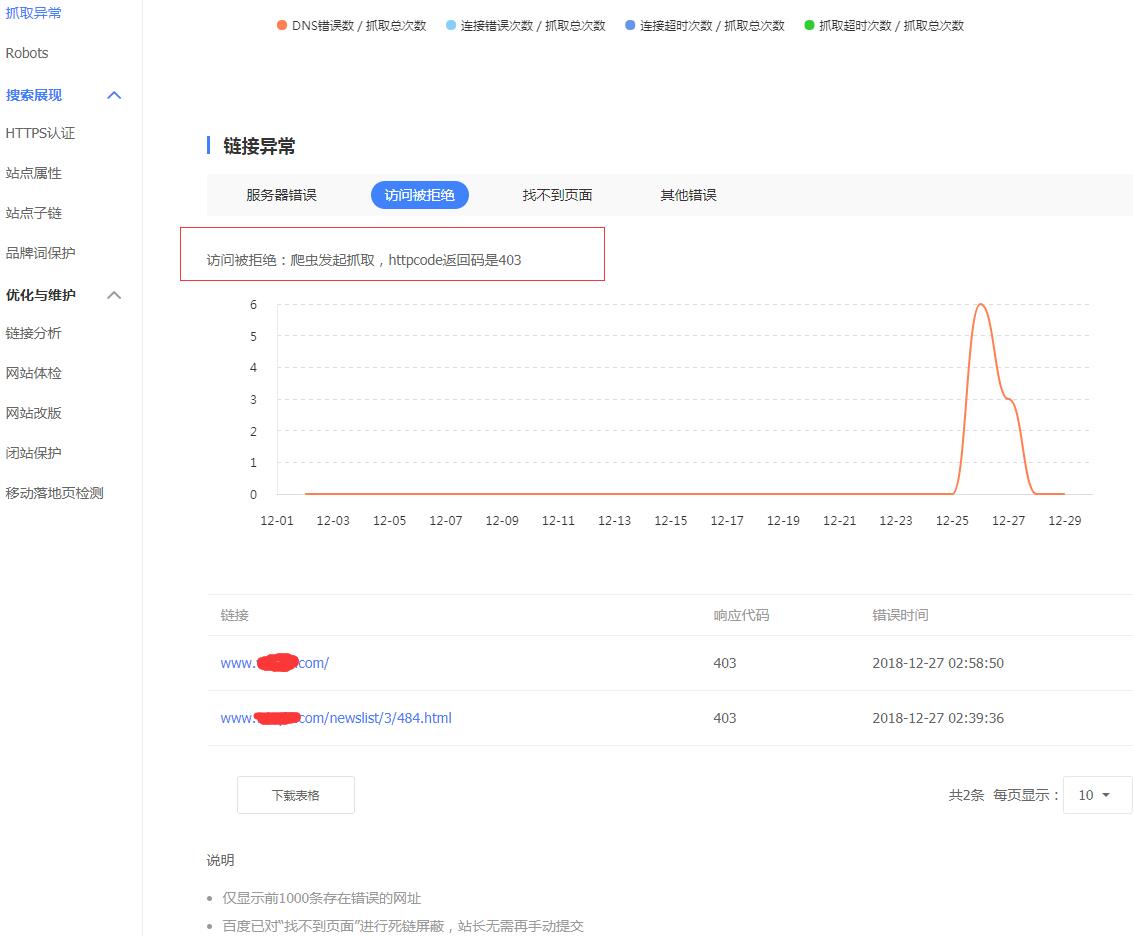Switch to 服务器错误 tab

pos(281,195)
